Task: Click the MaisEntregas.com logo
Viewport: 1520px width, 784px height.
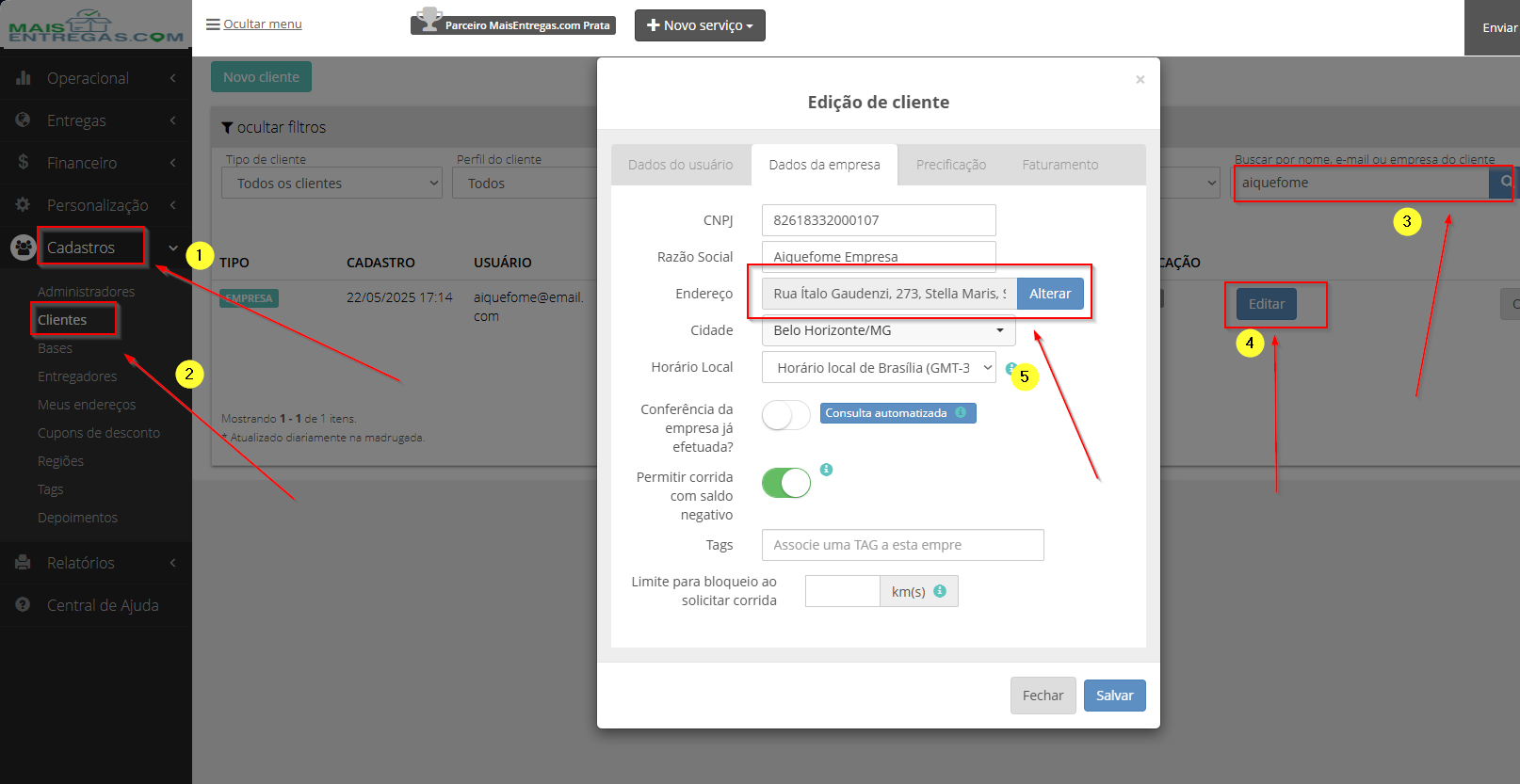Action: coord(96,27)
